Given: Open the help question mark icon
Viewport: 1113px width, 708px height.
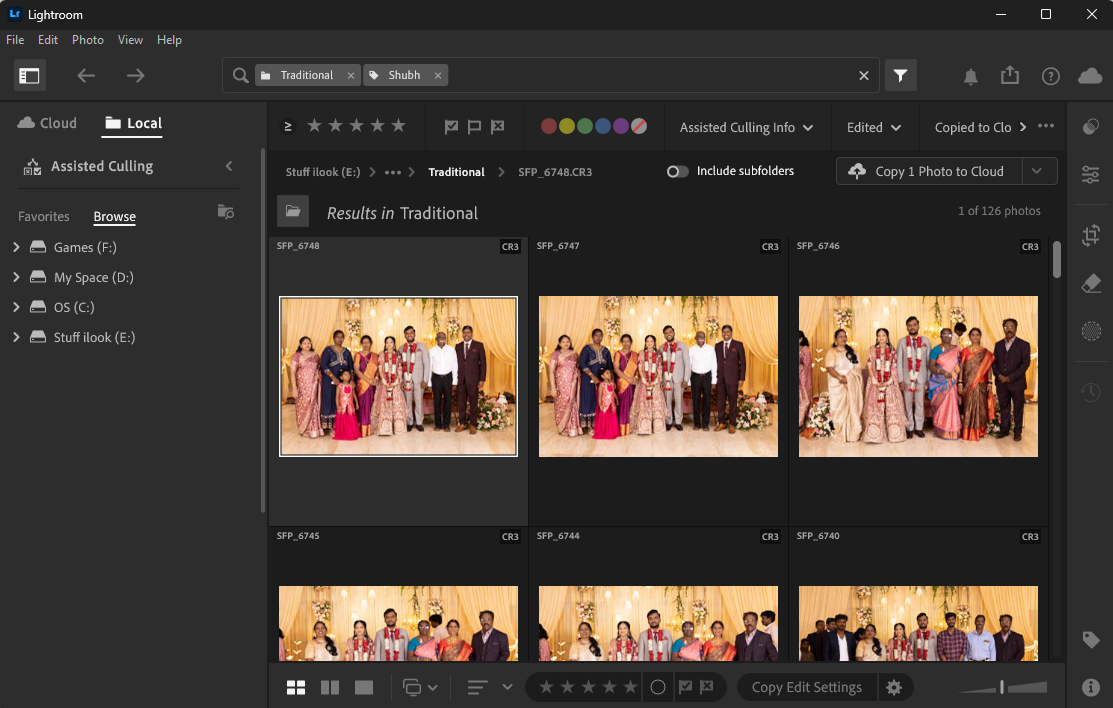Looking at the screenshot, I should pyautogui.click(x=1051, y=76).
